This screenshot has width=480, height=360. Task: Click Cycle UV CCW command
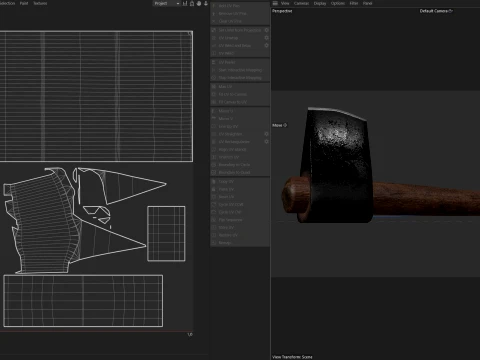click(x=231, y=205)
